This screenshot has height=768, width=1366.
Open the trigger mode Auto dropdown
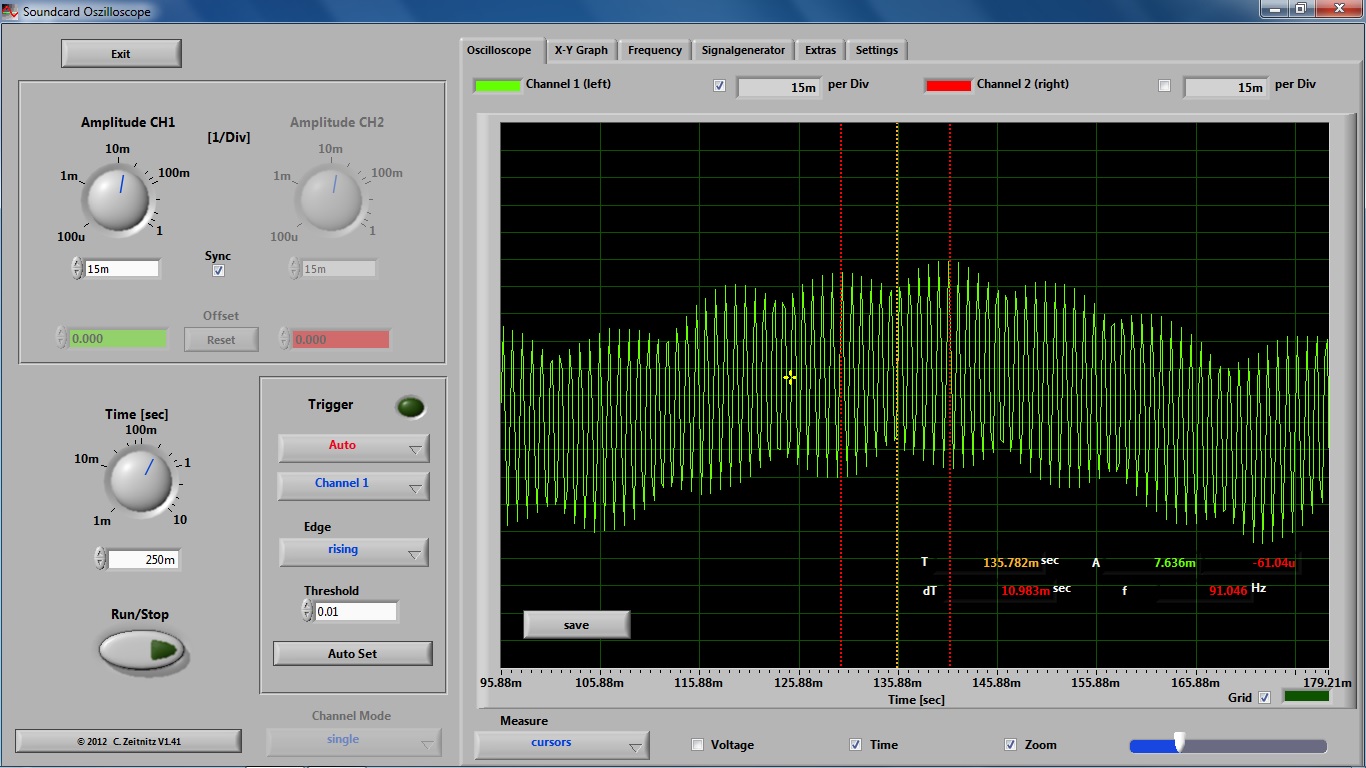pos(353,447)
